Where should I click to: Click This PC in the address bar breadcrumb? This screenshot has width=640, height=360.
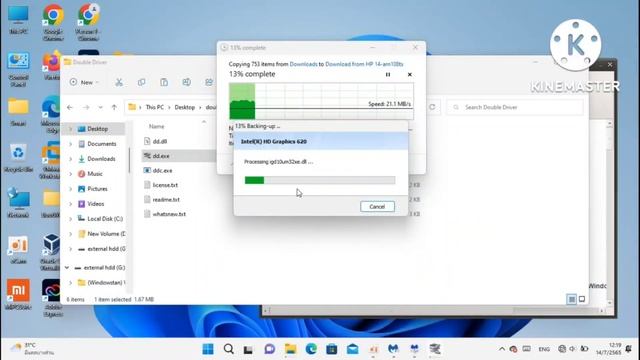coord(155,107)
